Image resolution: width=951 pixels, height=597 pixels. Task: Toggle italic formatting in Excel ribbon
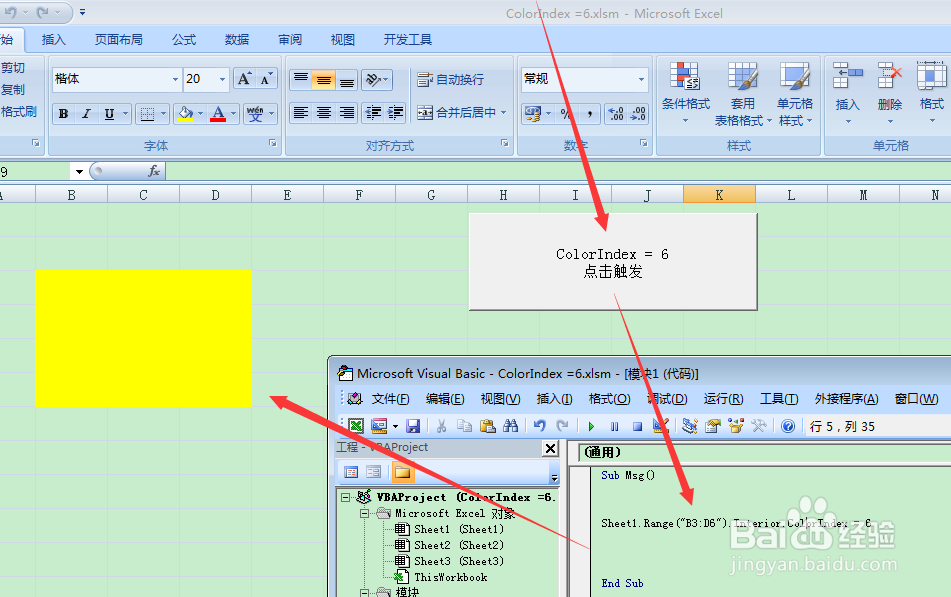tap(86, 113)
